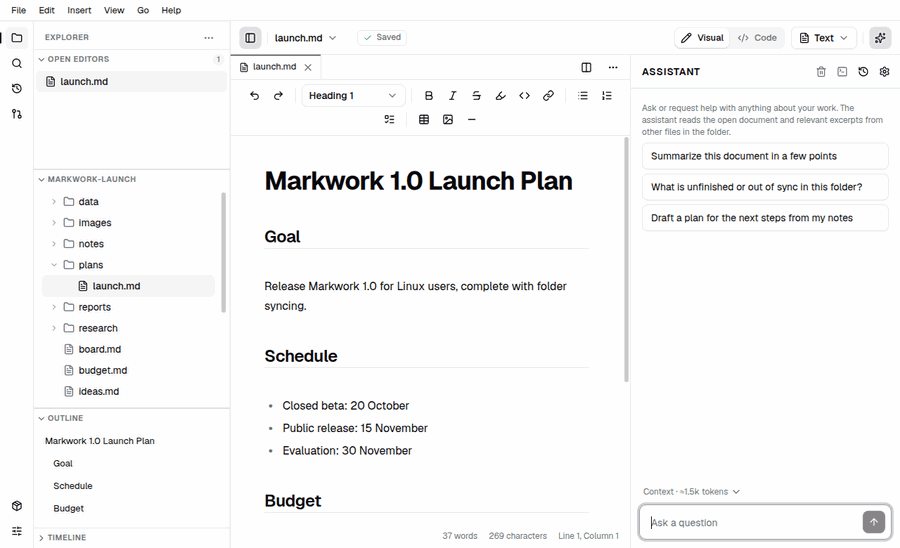The width and height of the screenshot is (900, 548).
Task: Insert a link with the chain icon
Action: pyautogui.click(x=548, y=95)
